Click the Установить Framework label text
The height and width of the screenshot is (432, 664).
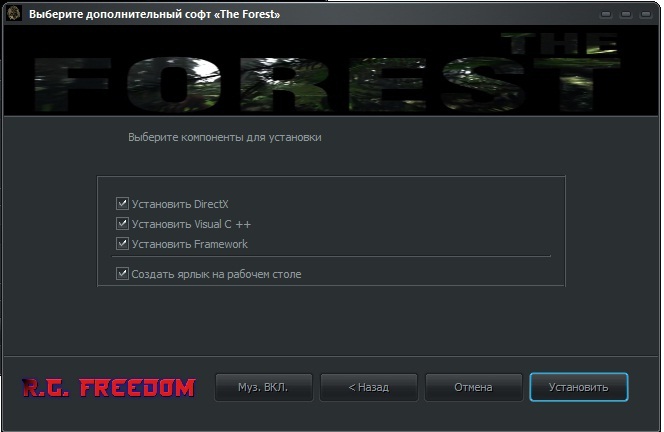[x=190, y=244]
